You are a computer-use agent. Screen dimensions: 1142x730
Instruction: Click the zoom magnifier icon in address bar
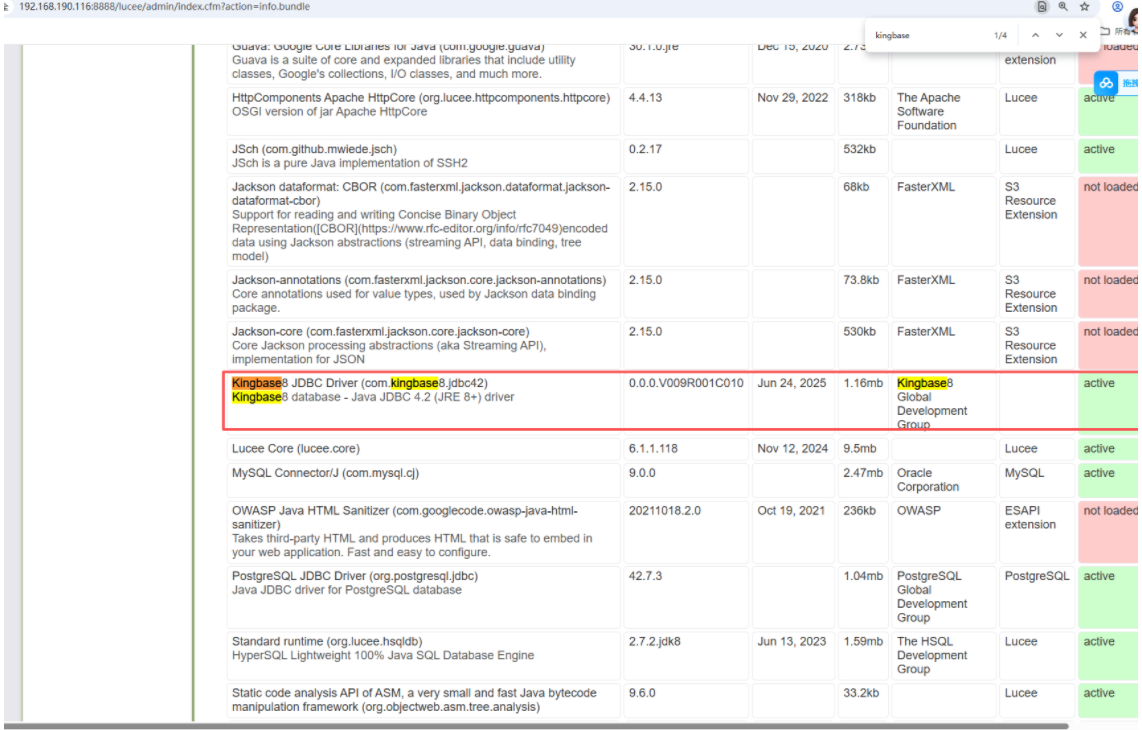[x=1063, y=6]
